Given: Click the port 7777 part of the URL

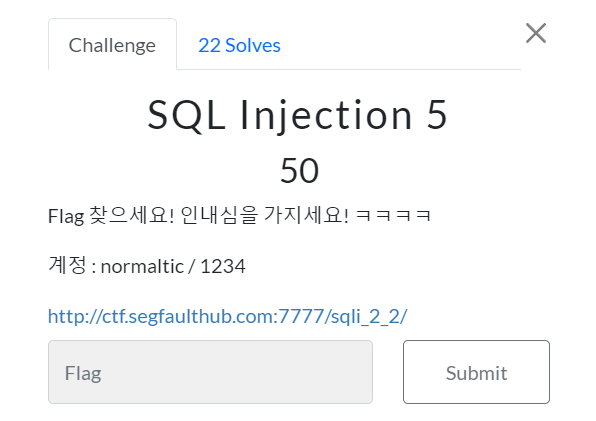Looking at the screenshot, I should click(x=301, y=316).
